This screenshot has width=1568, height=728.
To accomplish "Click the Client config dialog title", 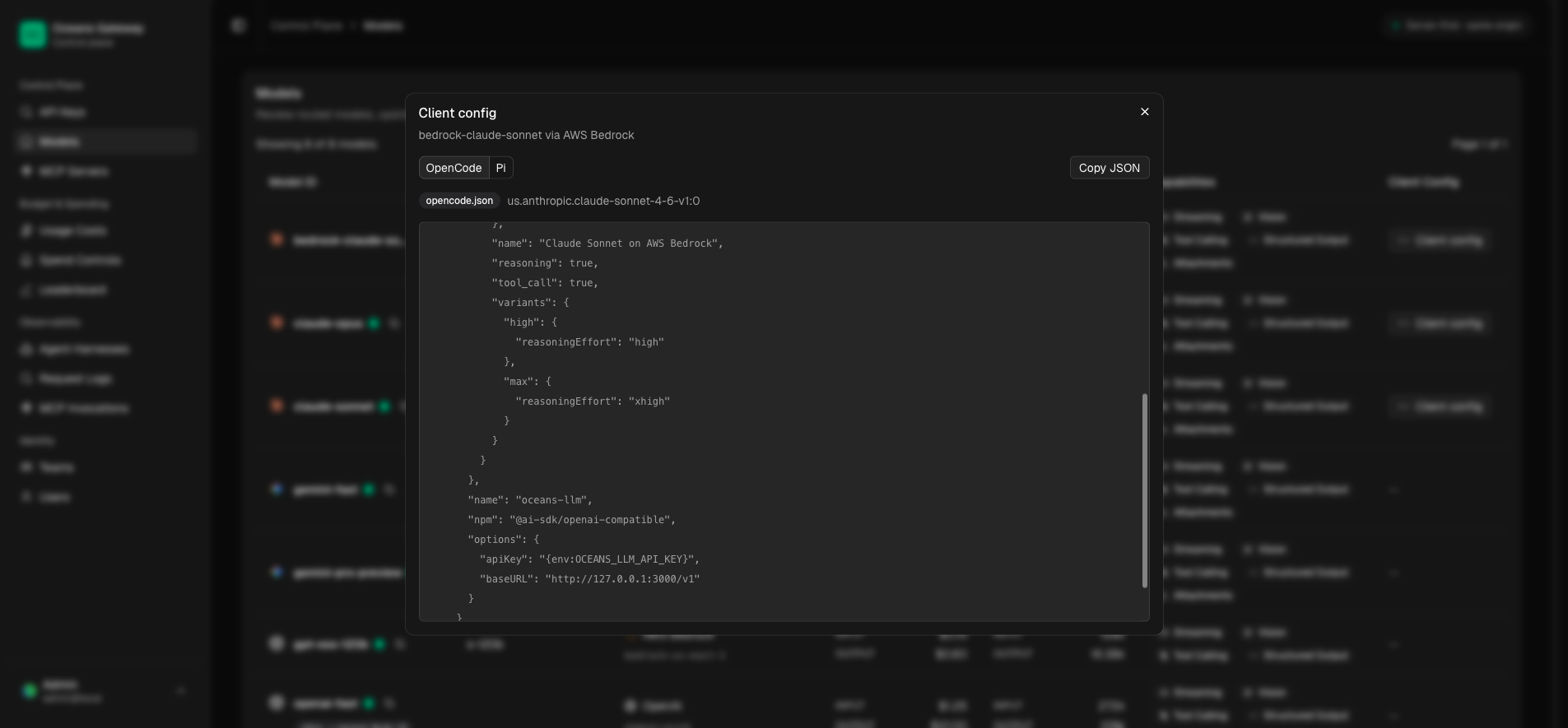I will point(457,113).
